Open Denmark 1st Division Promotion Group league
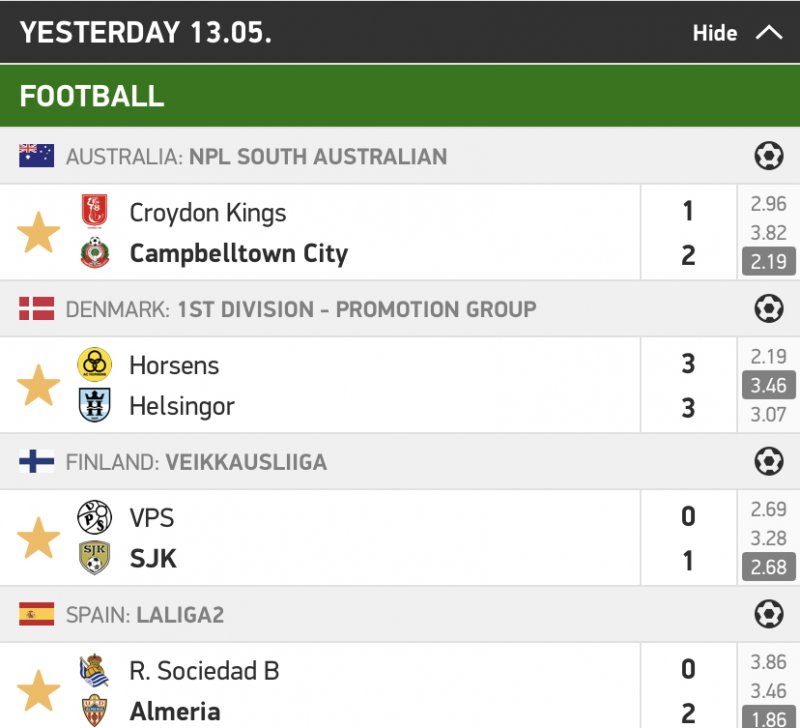 coord(300,309)
